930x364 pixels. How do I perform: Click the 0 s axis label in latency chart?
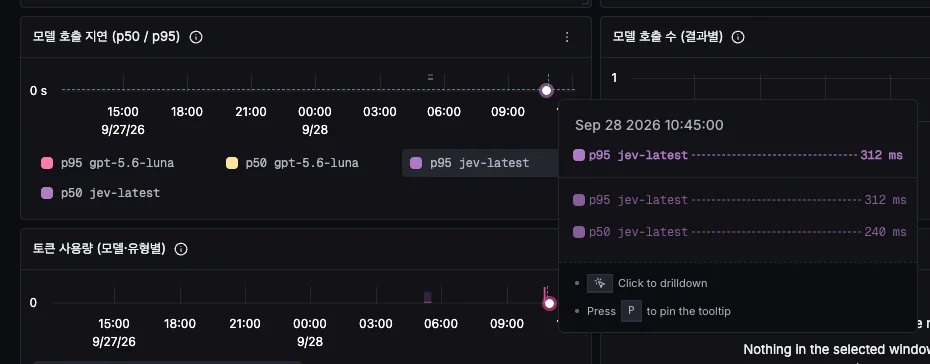[39, 91]
